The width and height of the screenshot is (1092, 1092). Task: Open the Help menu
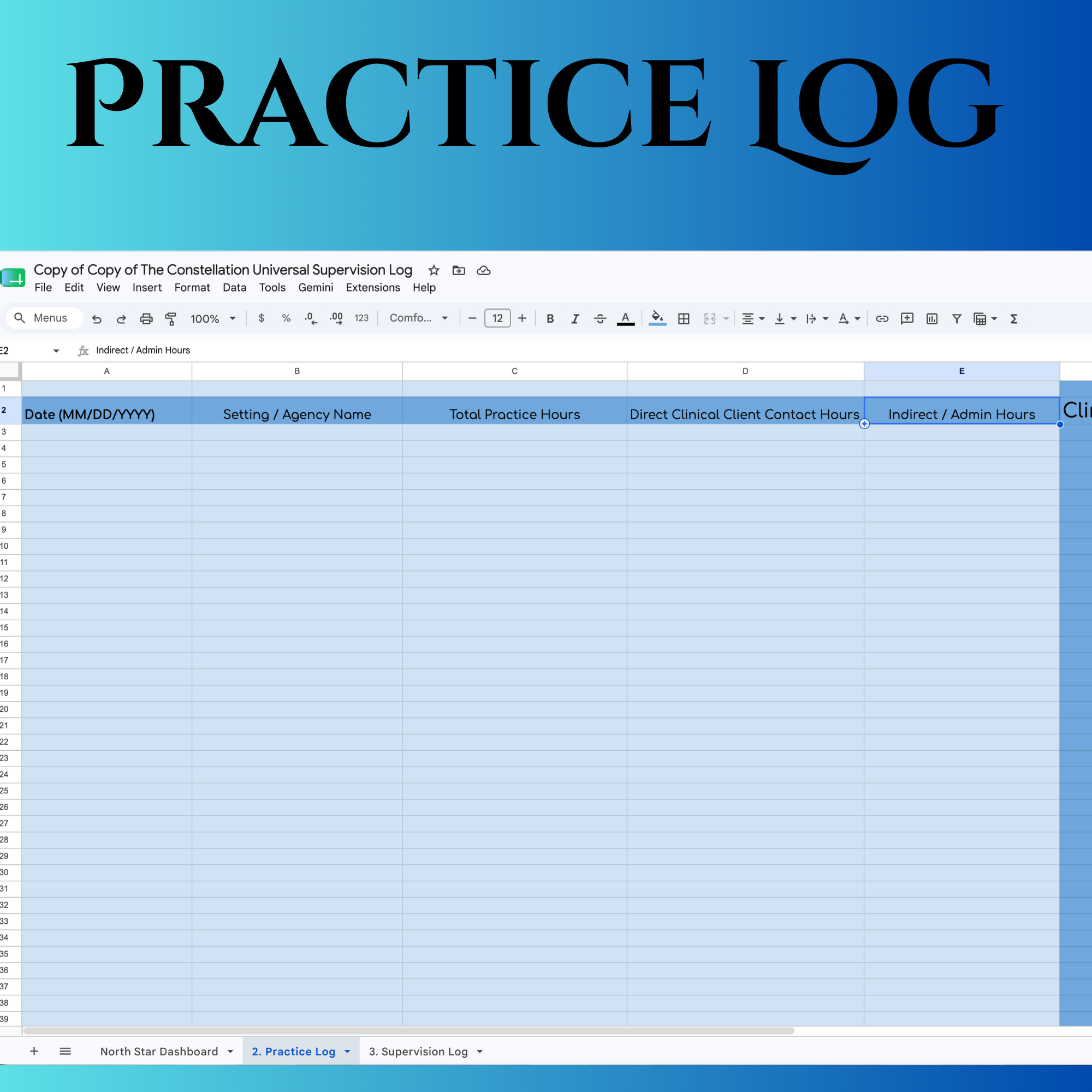[424, 287]
